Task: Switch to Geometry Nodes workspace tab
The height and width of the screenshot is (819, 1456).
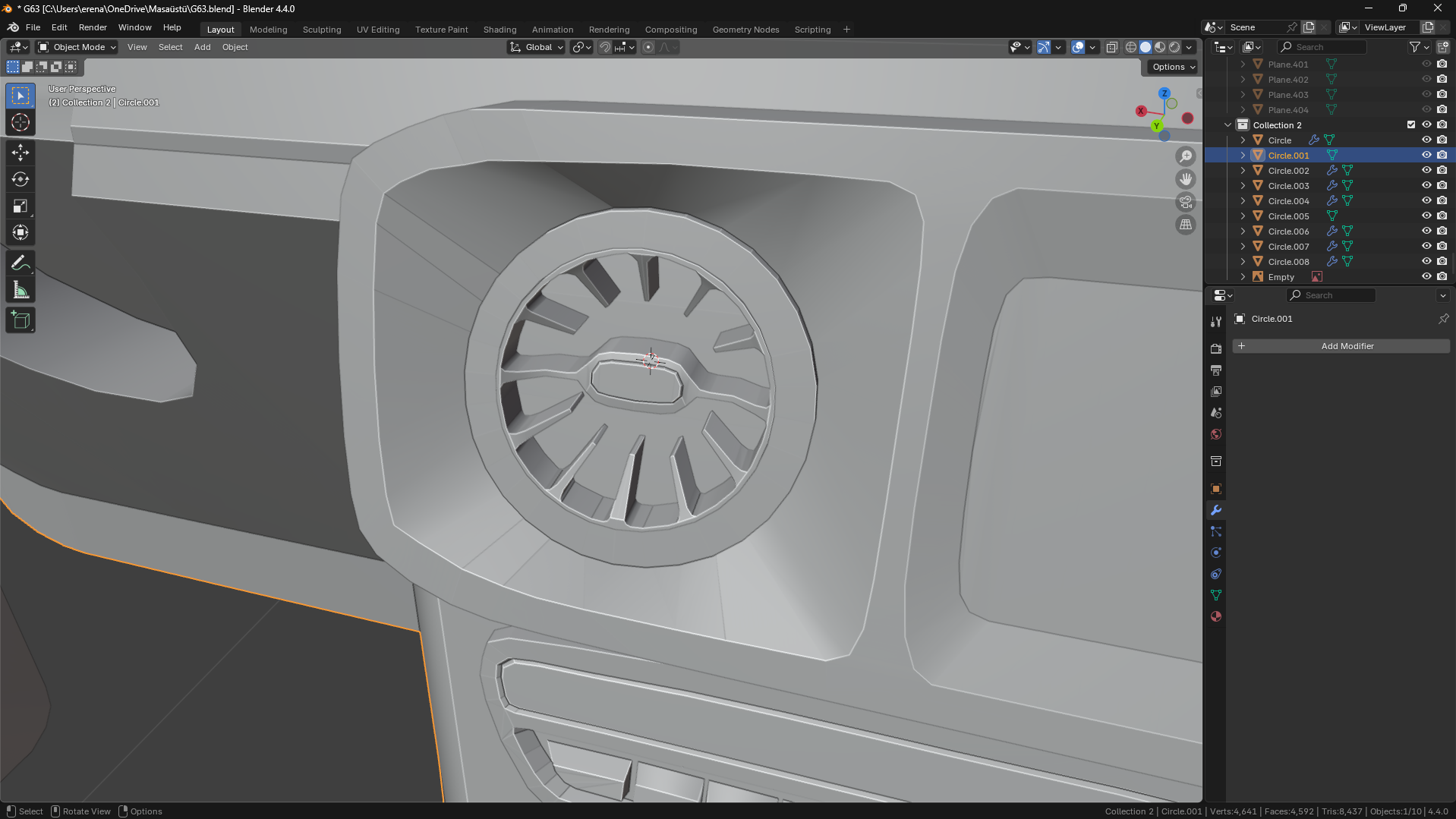Action: click(745, 30)
